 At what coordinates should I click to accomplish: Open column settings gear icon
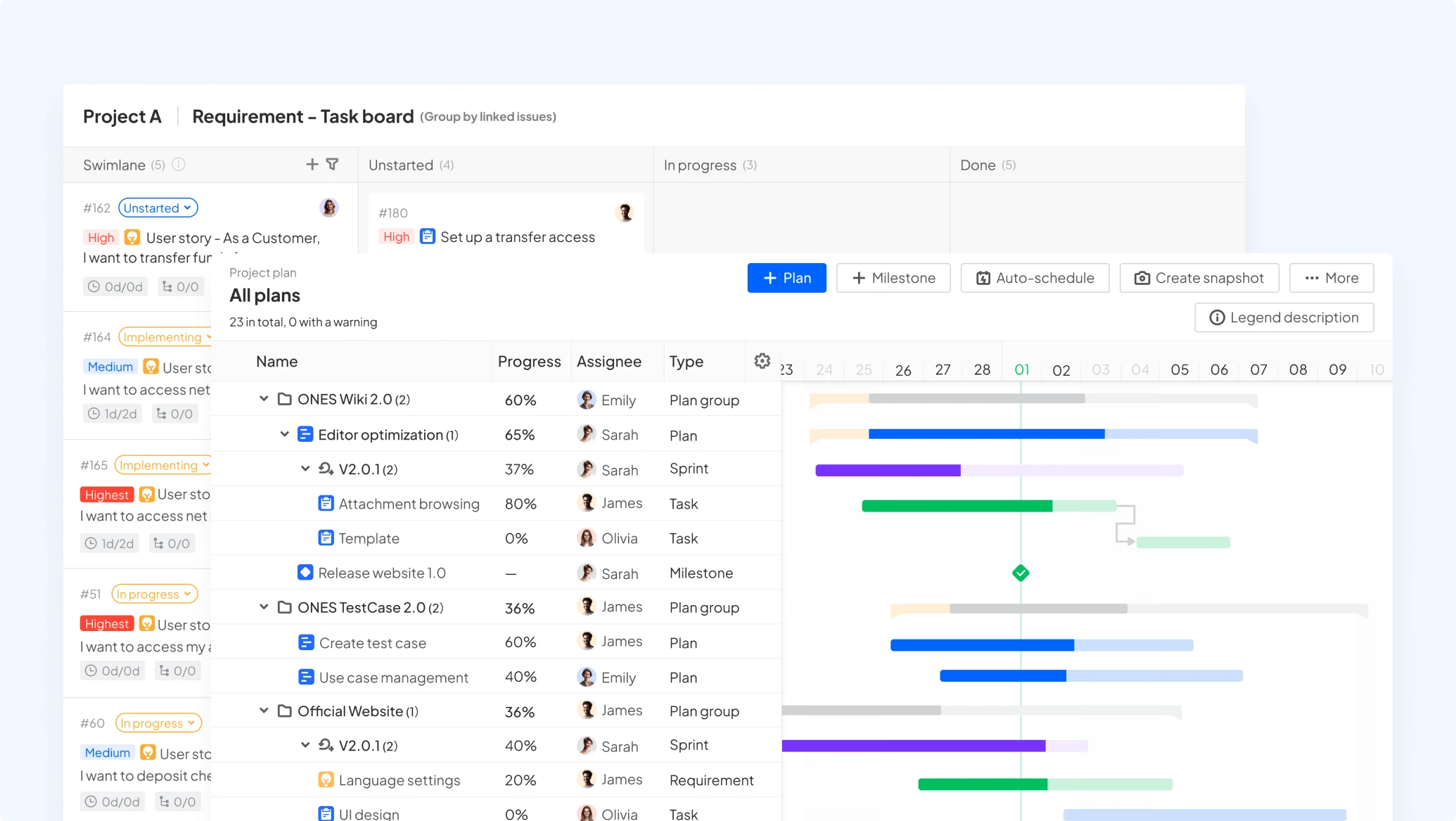point(762,361)
